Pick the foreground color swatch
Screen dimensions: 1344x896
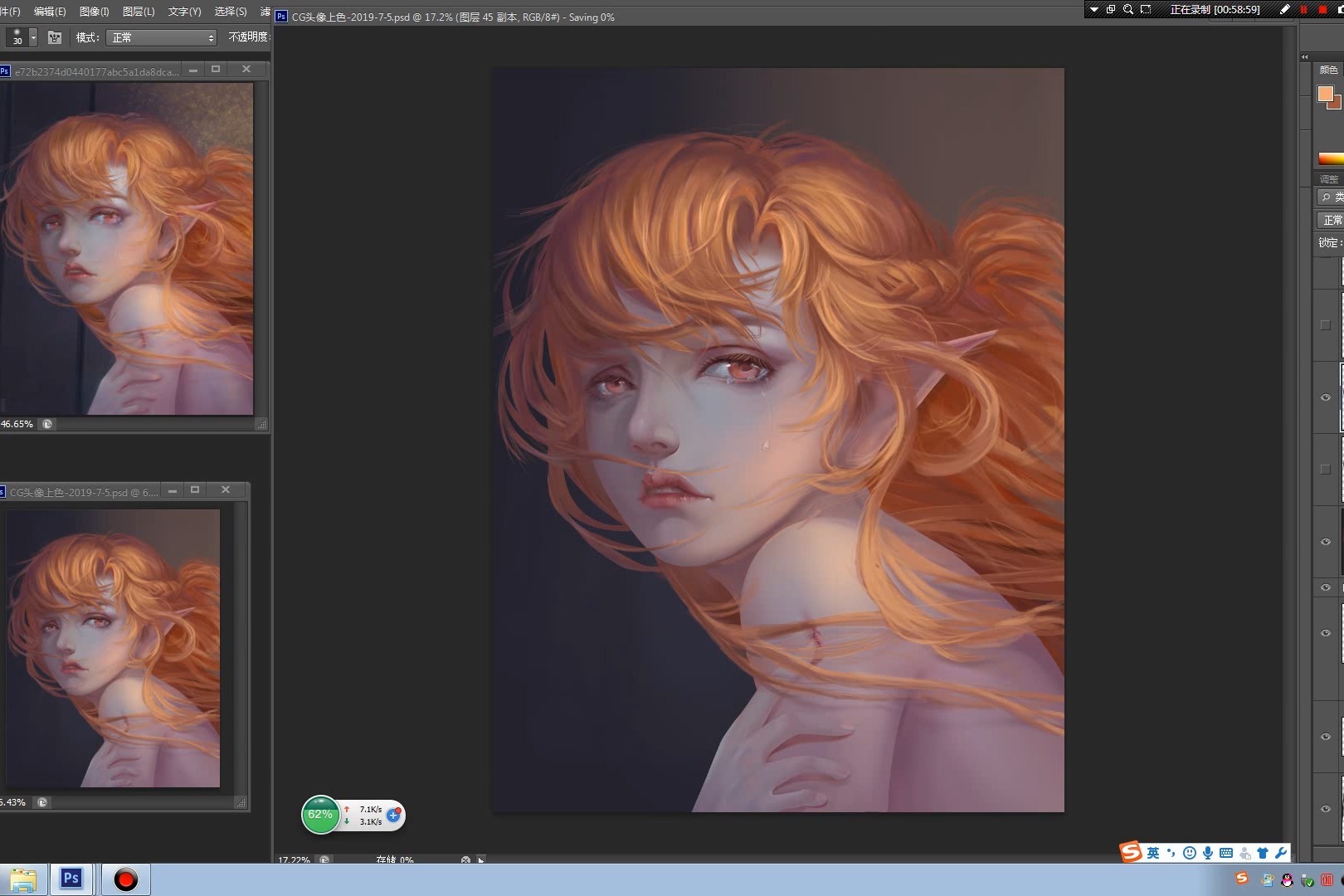[x=1326, y=94]
